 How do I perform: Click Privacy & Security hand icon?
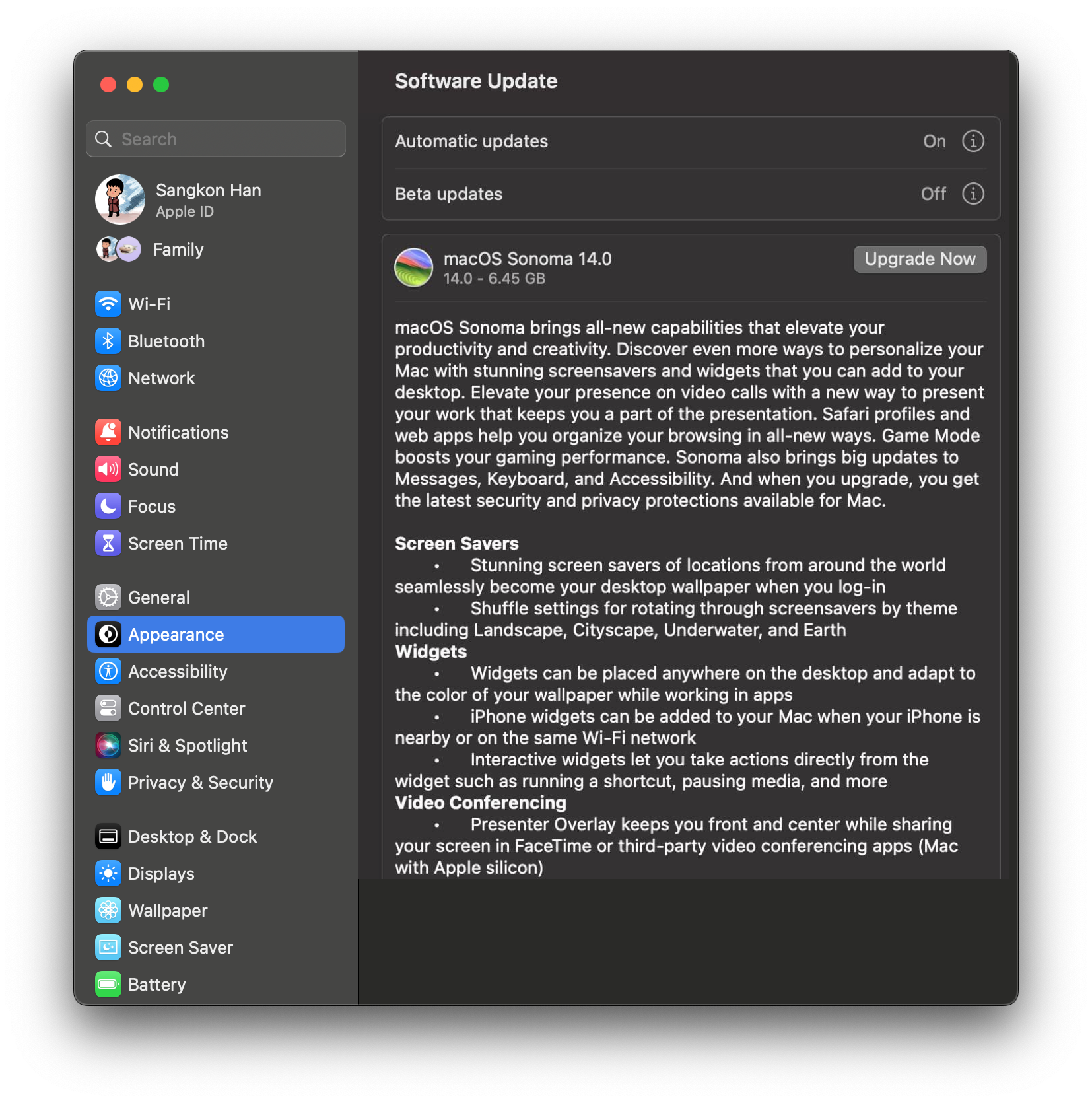click(108, 782)
